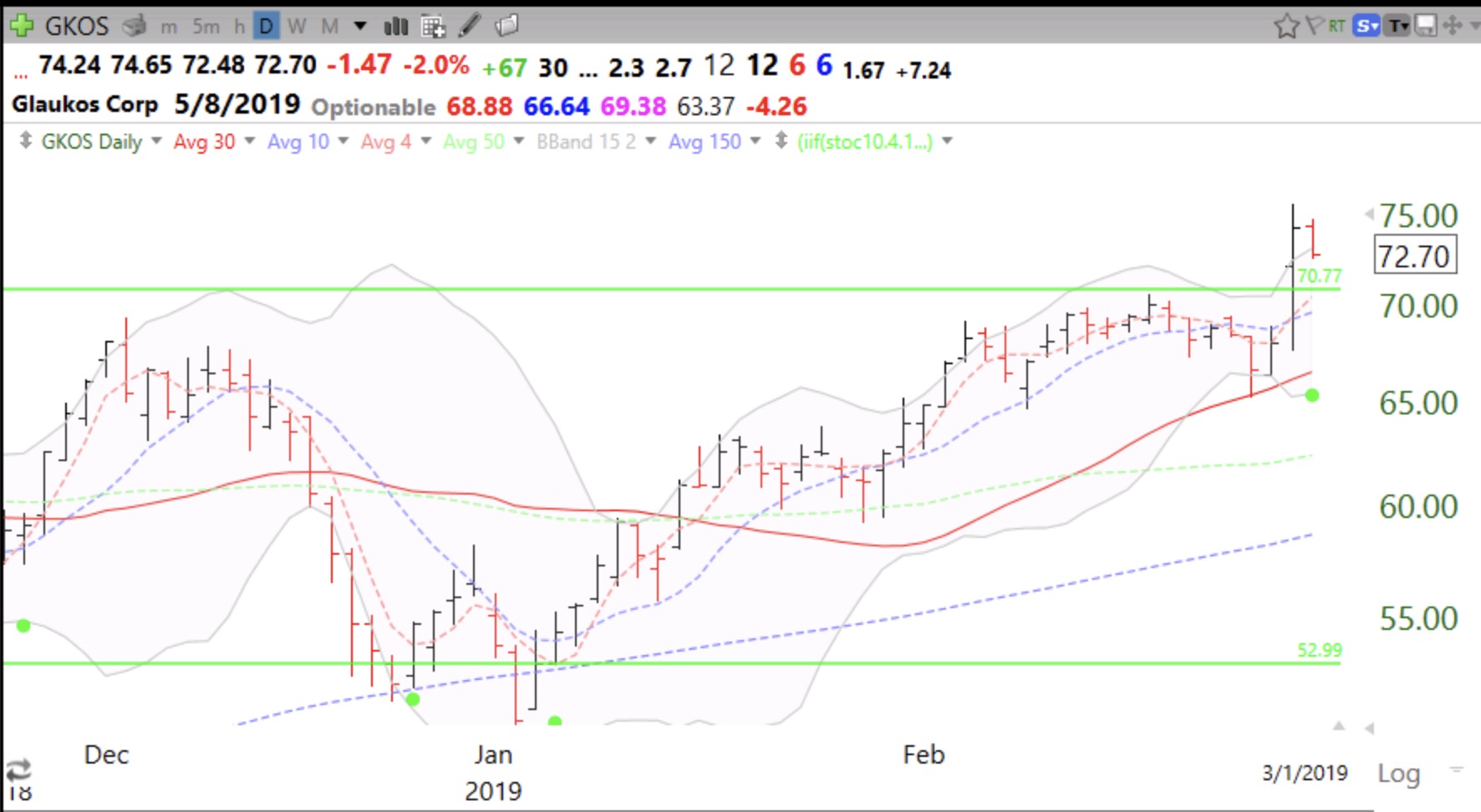
Task: Open the chart templates folder icon
Action: pos(506,26)
